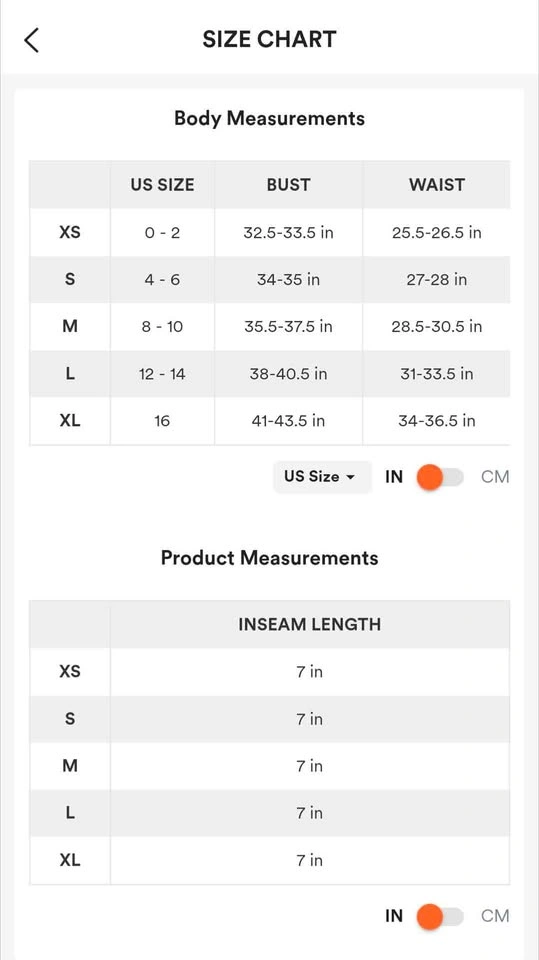Image resolution: width=539 pixels, height=960 pixels.
Task: Click the US SIZE column header
Action: 162,185
